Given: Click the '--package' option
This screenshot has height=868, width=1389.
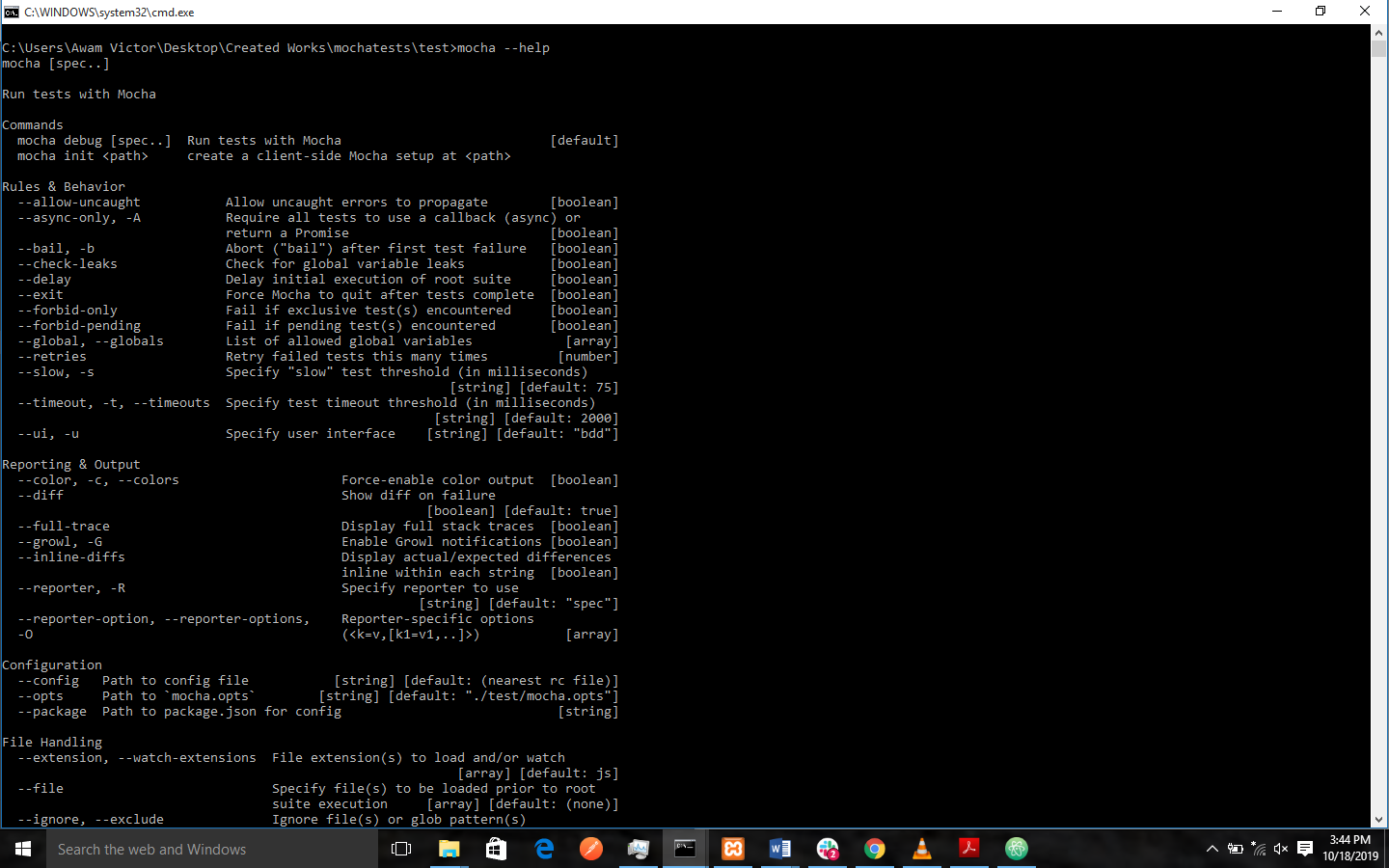Looking at the screenshot, I should 52,712.
